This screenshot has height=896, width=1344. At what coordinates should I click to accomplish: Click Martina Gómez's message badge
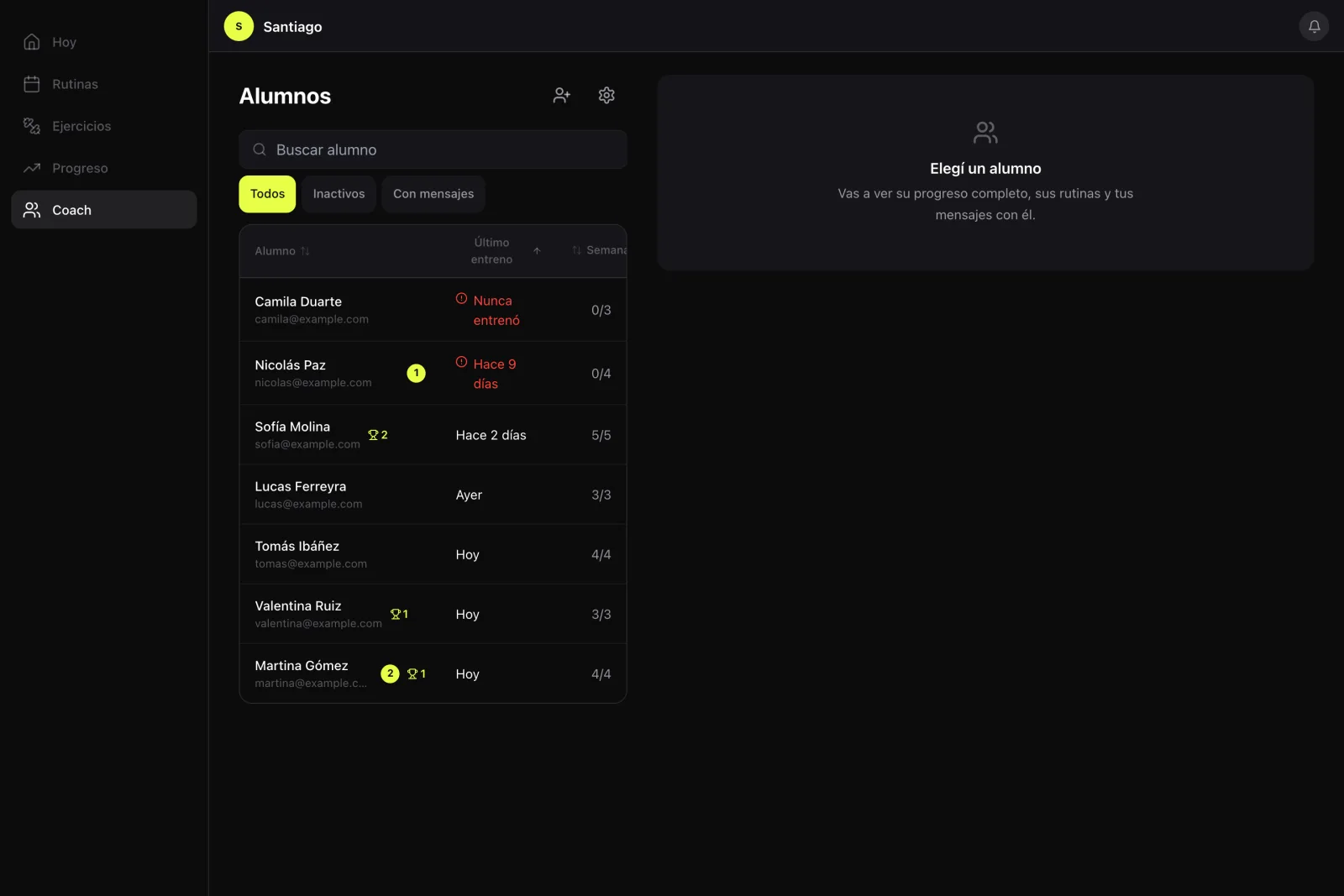click(x=390, y=673)
